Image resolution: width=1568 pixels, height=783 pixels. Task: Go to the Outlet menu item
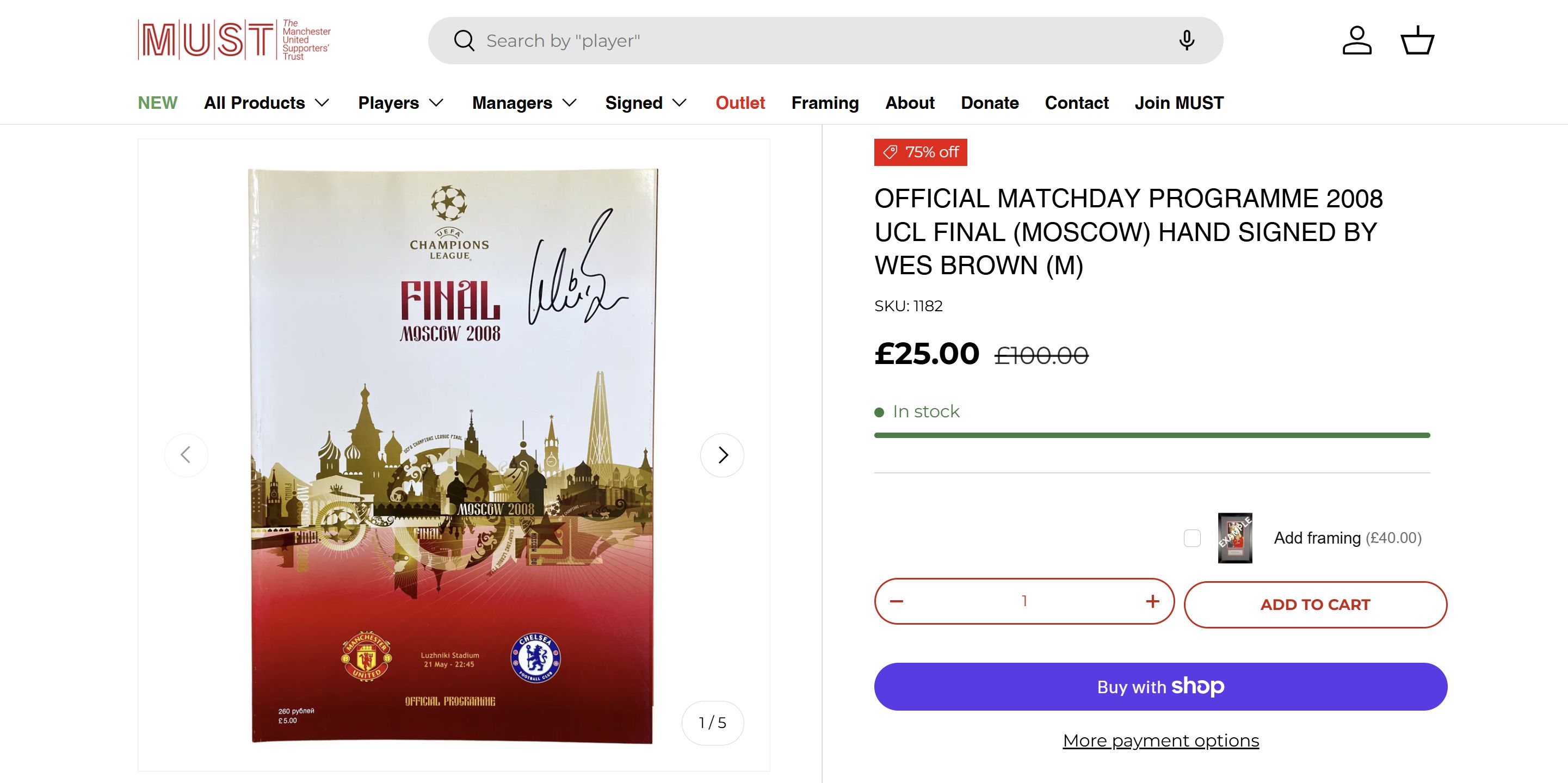click(x=740, y=103)
